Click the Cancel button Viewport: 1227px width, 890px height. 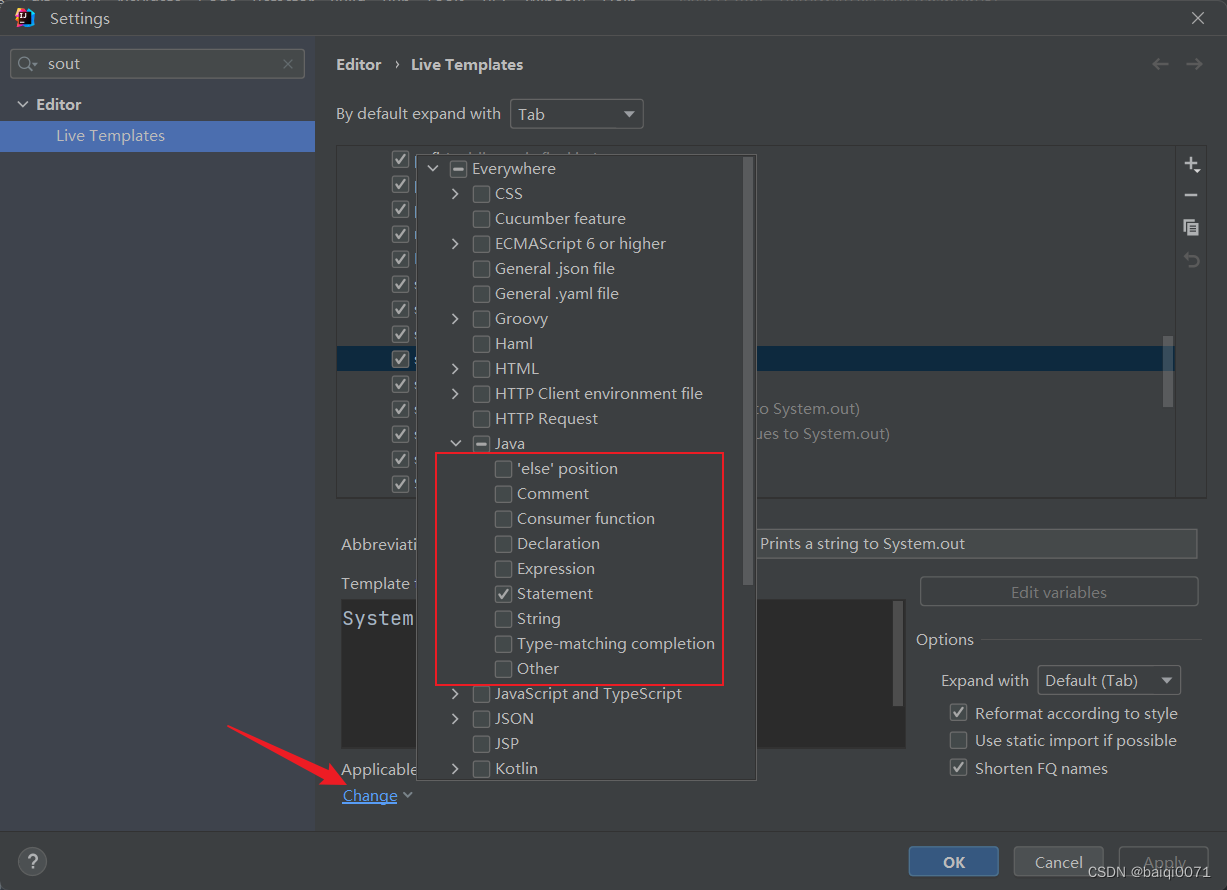1059,862
